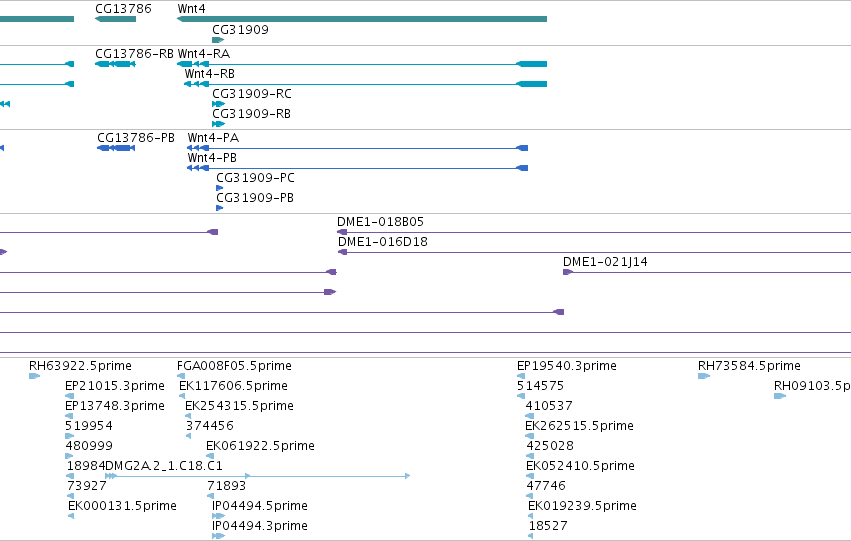Click the EK019239.5prime label
The width and height of the screenshot is (851, 541).
[582, 506]
